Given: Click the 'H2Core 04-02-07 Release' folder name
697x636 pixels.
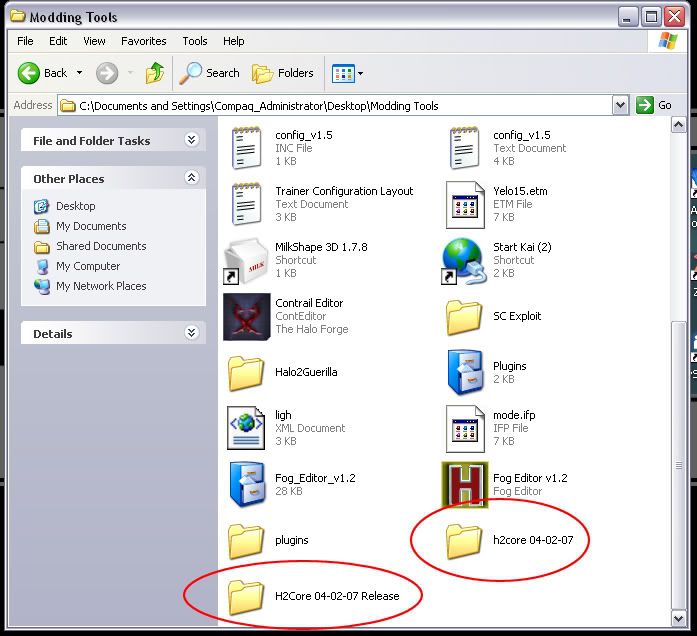Looking at the screenshot, I should click(x=337, y=596).
